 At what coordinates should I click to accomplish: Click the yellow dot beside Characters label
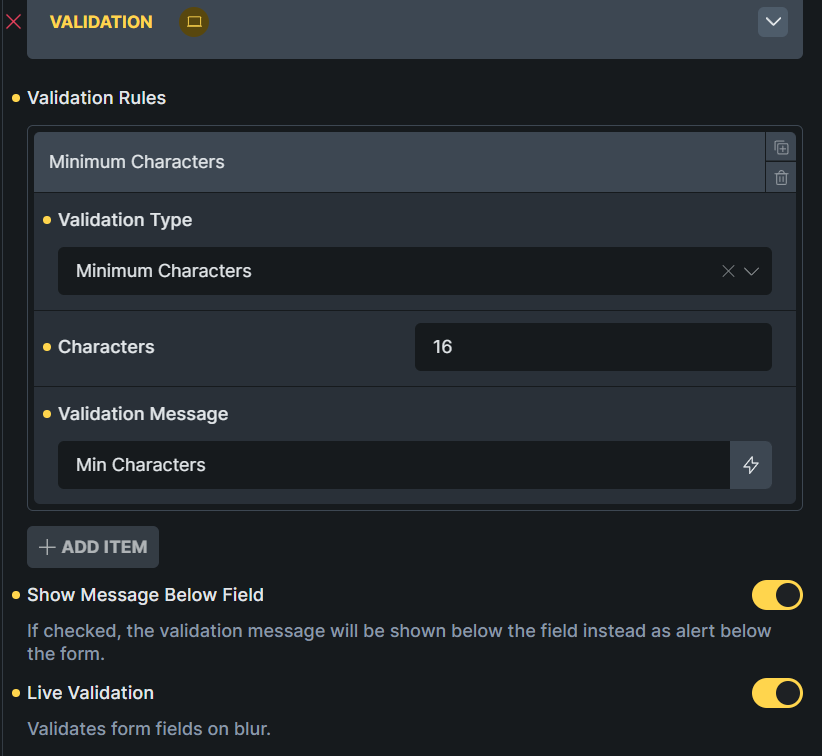pos(47,347)
